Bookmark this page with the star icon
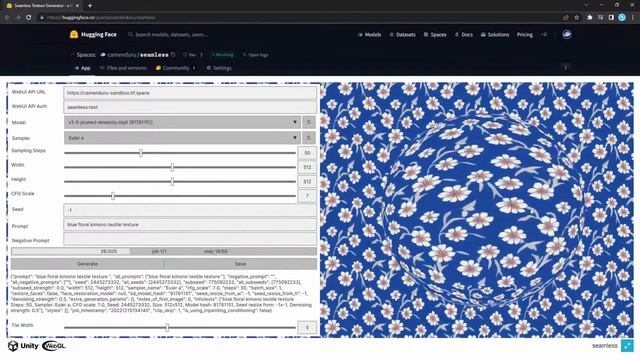Screen dimensions: 640x360 coord(576,18)
